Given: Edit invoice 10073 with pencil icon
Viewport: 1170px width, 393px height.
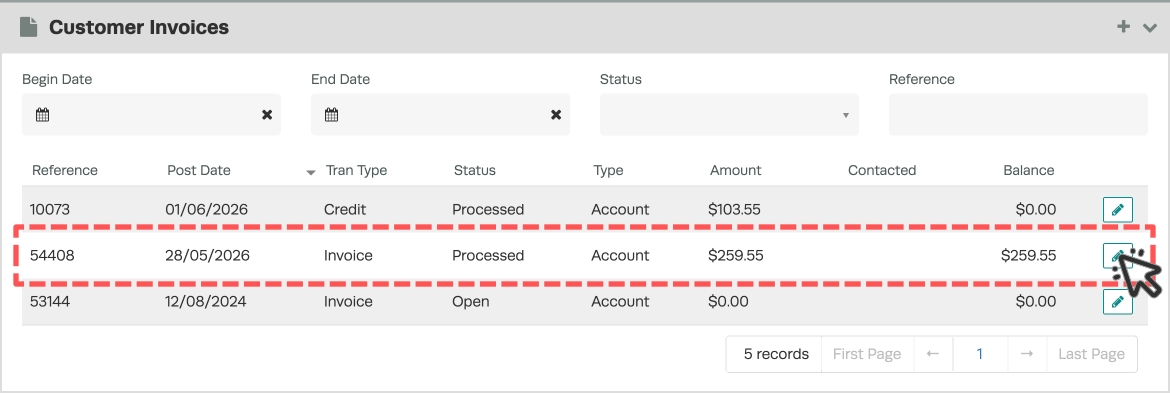Looking at the screenshot, I should point(1118,210).
